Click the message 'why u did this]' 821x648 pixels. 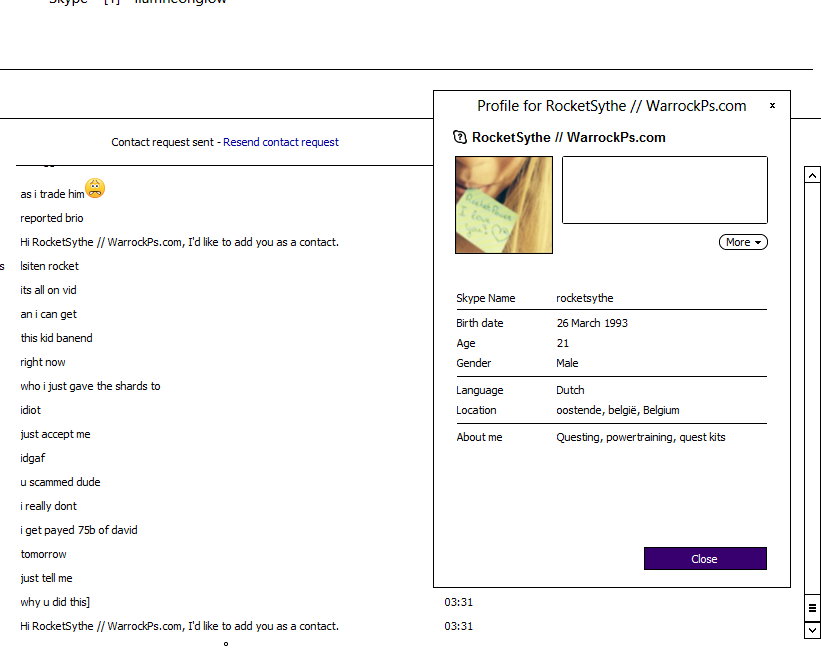click(x=55, y=602)
